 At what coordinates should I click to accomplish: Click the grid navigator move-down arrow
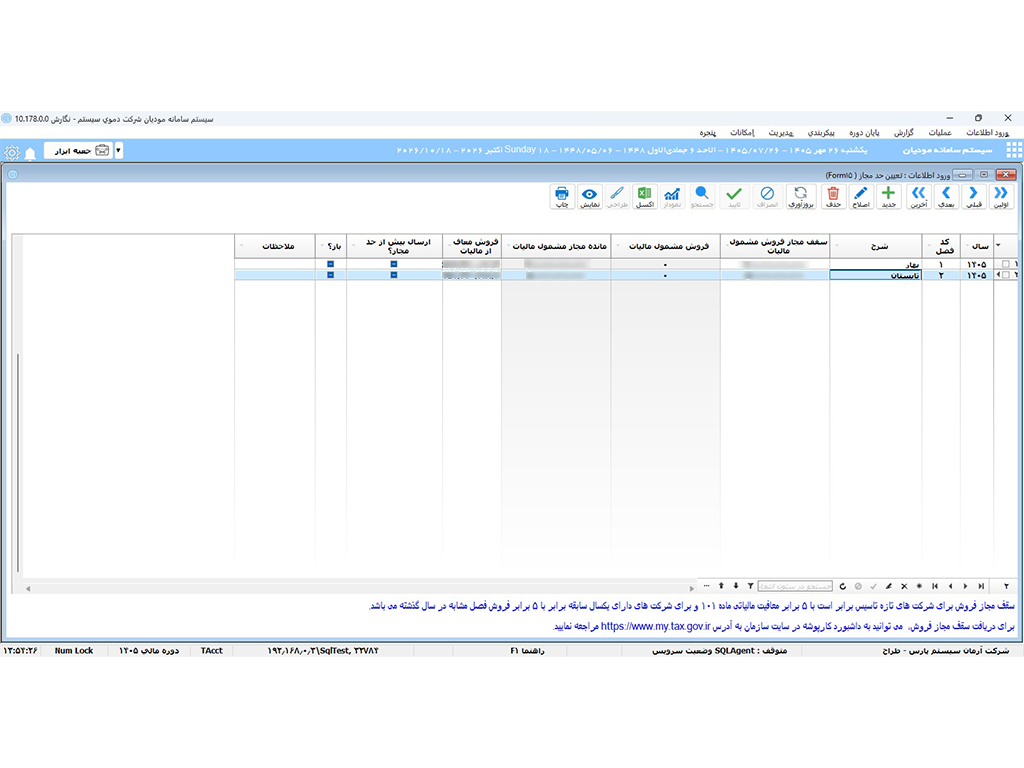point(736,586)
